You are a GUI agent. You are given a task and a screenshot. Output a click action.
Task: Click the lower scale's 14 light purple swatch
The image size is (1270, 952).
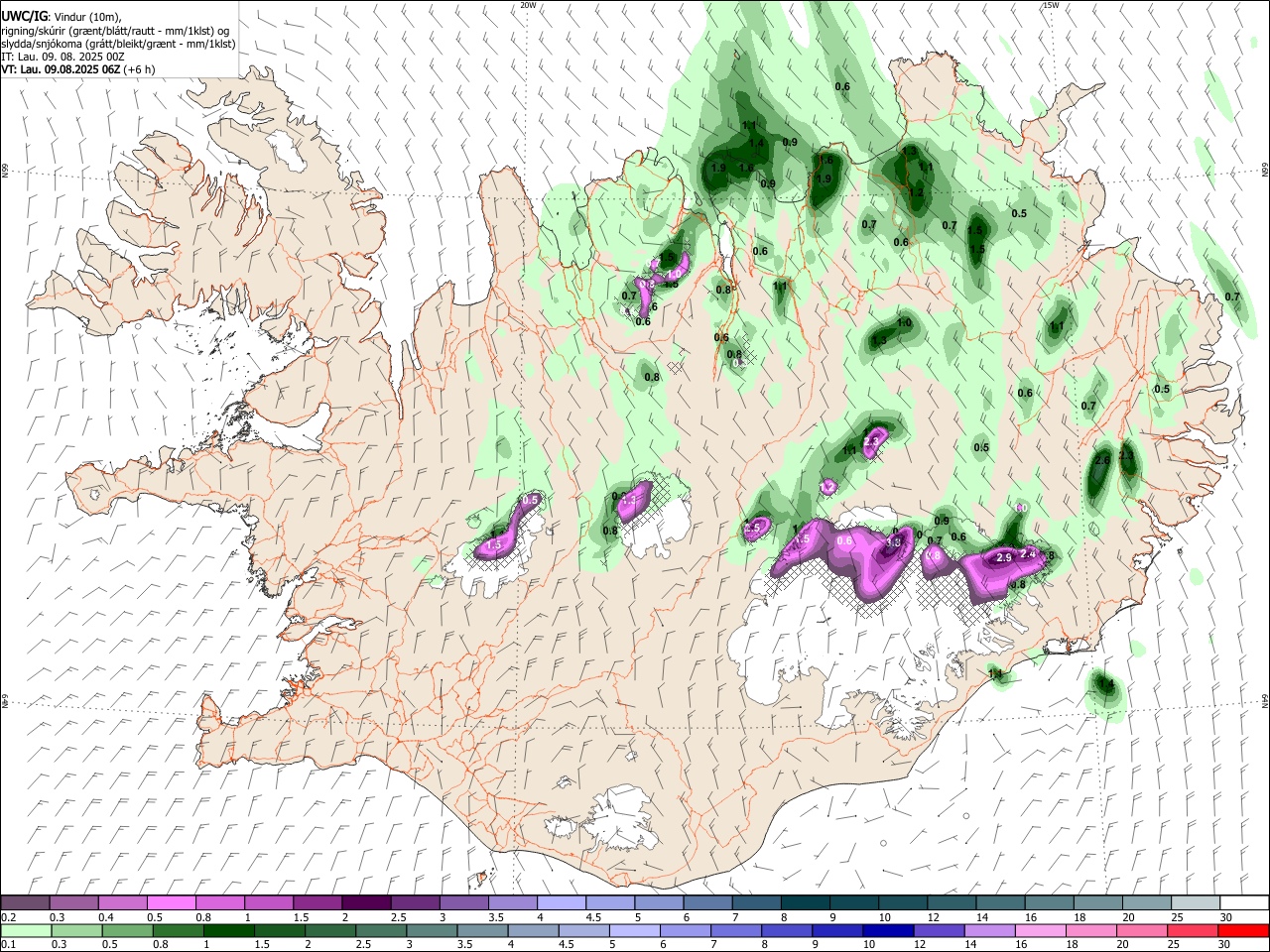tap(988, 931)
